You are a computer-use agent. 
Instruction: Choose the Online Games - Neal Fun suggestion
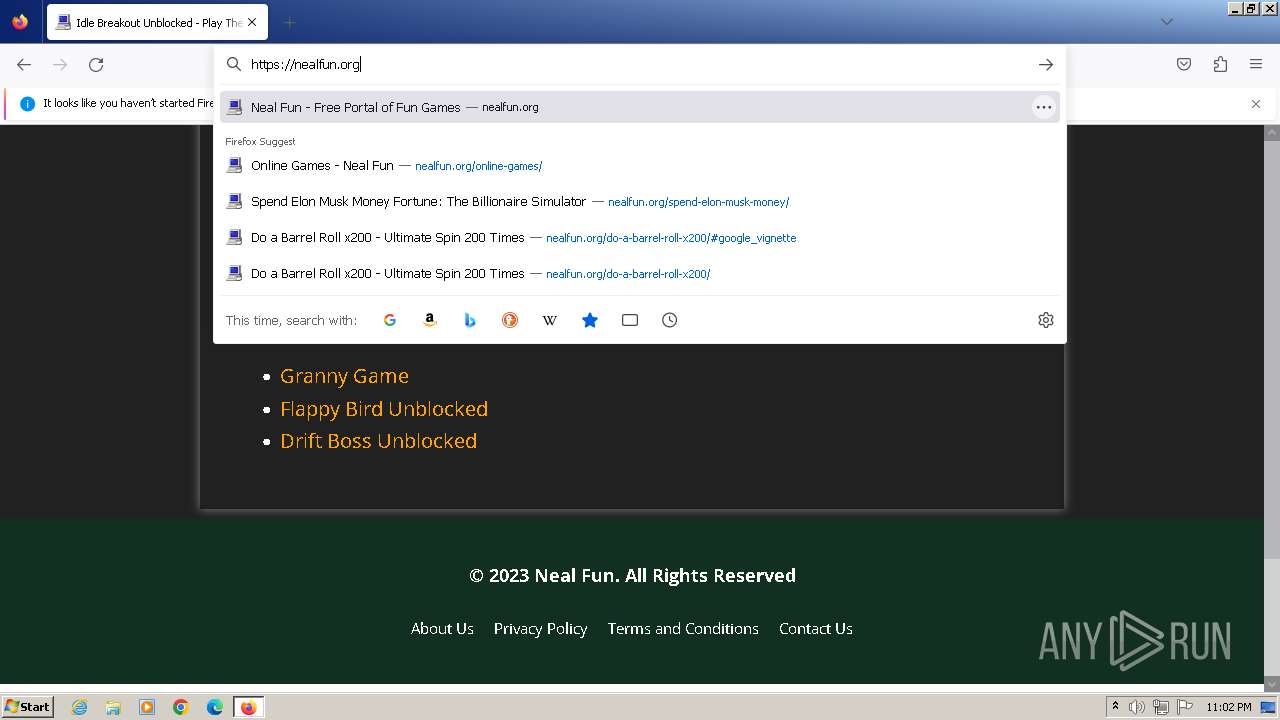(x=640, y=166)
